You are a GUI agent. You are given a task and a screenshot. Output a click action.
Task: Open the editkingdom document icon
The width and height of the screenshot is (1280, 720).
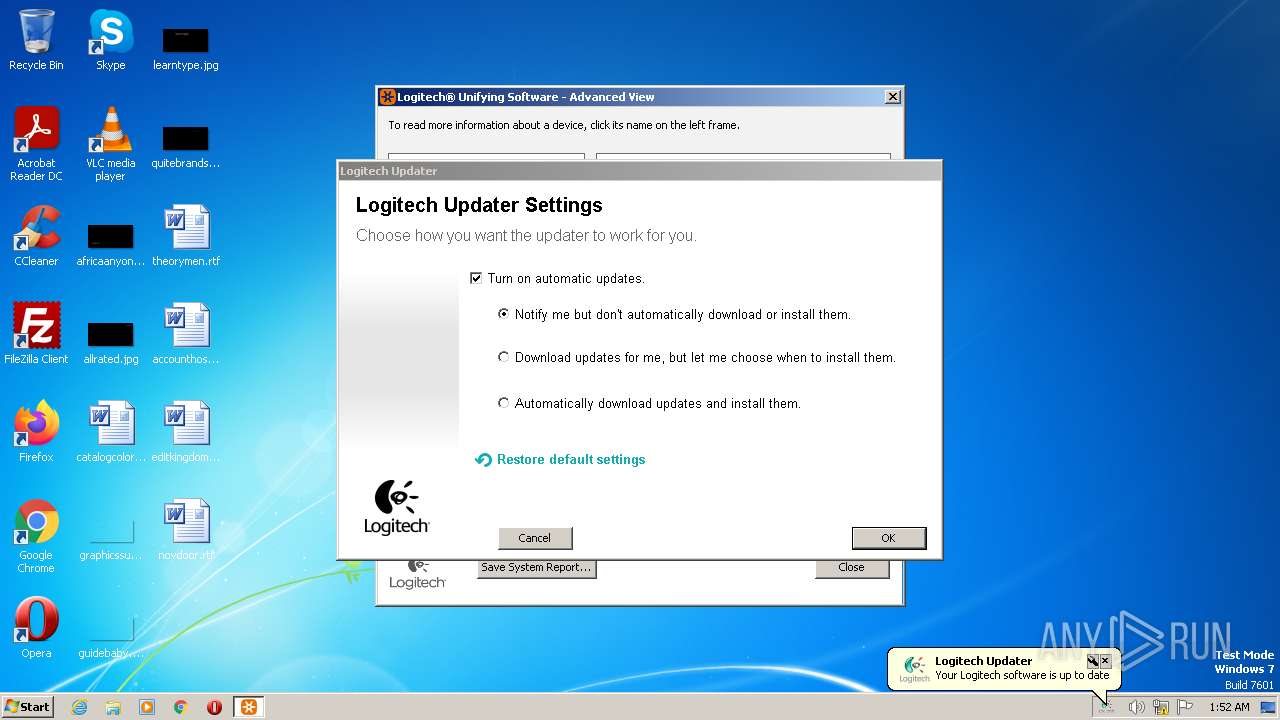click(x=186, y=432)
